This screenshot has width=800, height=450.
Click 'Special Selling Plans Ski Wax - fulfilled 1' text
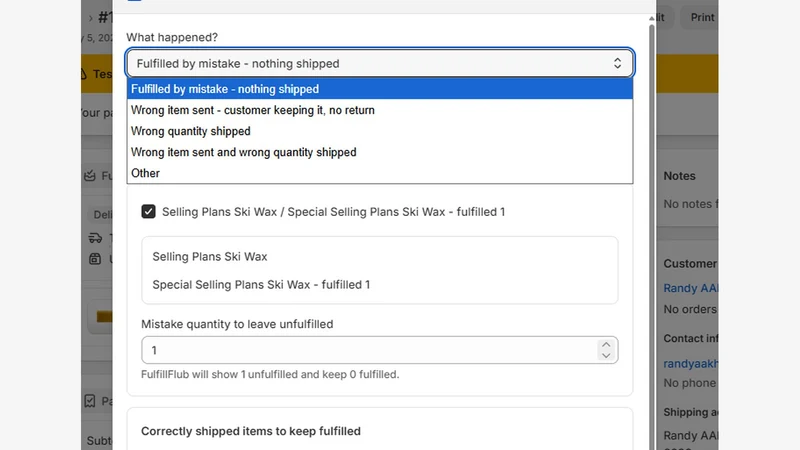coord(261,284)
